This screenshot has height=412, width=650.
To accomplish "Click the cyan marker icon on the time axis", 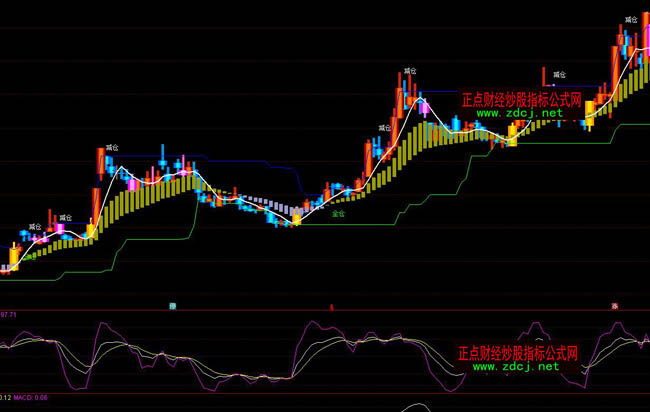I will pos(172,304).
